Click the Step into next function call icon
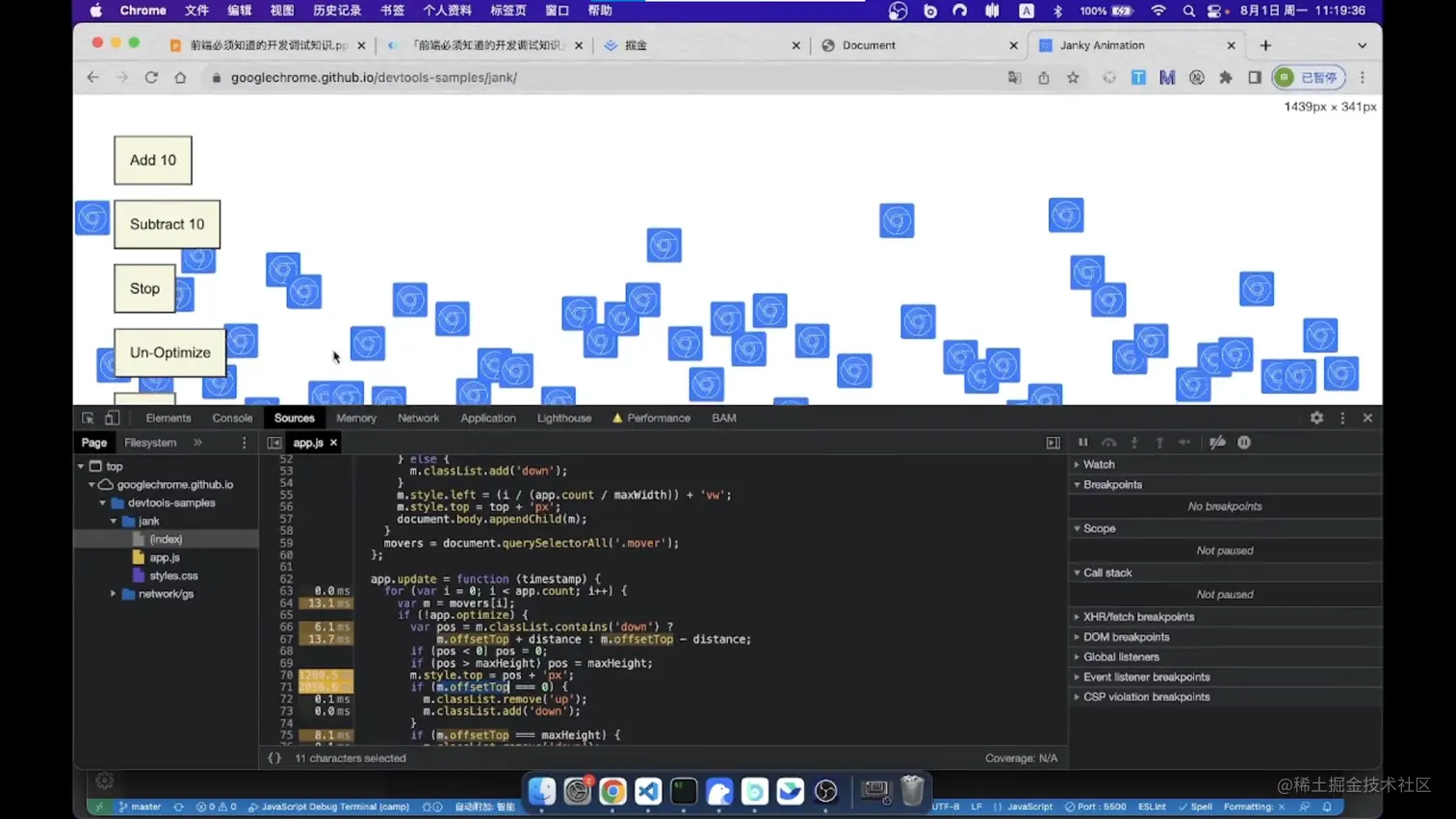Image resolution: width=1456 pixels, height=819 pixels. pos(1134,443)
